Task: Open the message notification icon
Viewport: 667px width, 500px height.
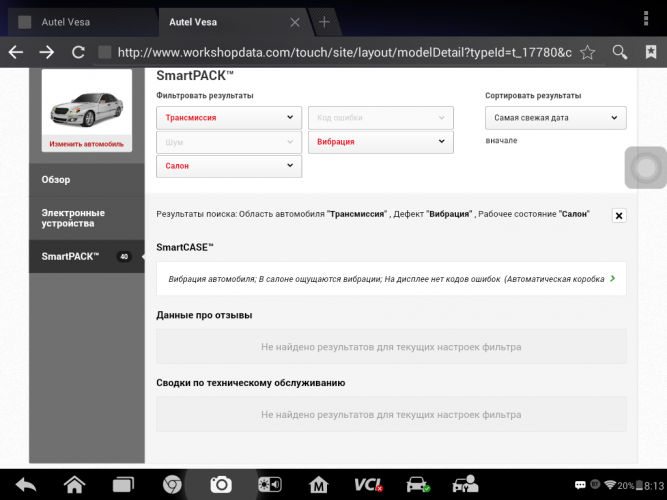Action: click(x=580, y=486)
